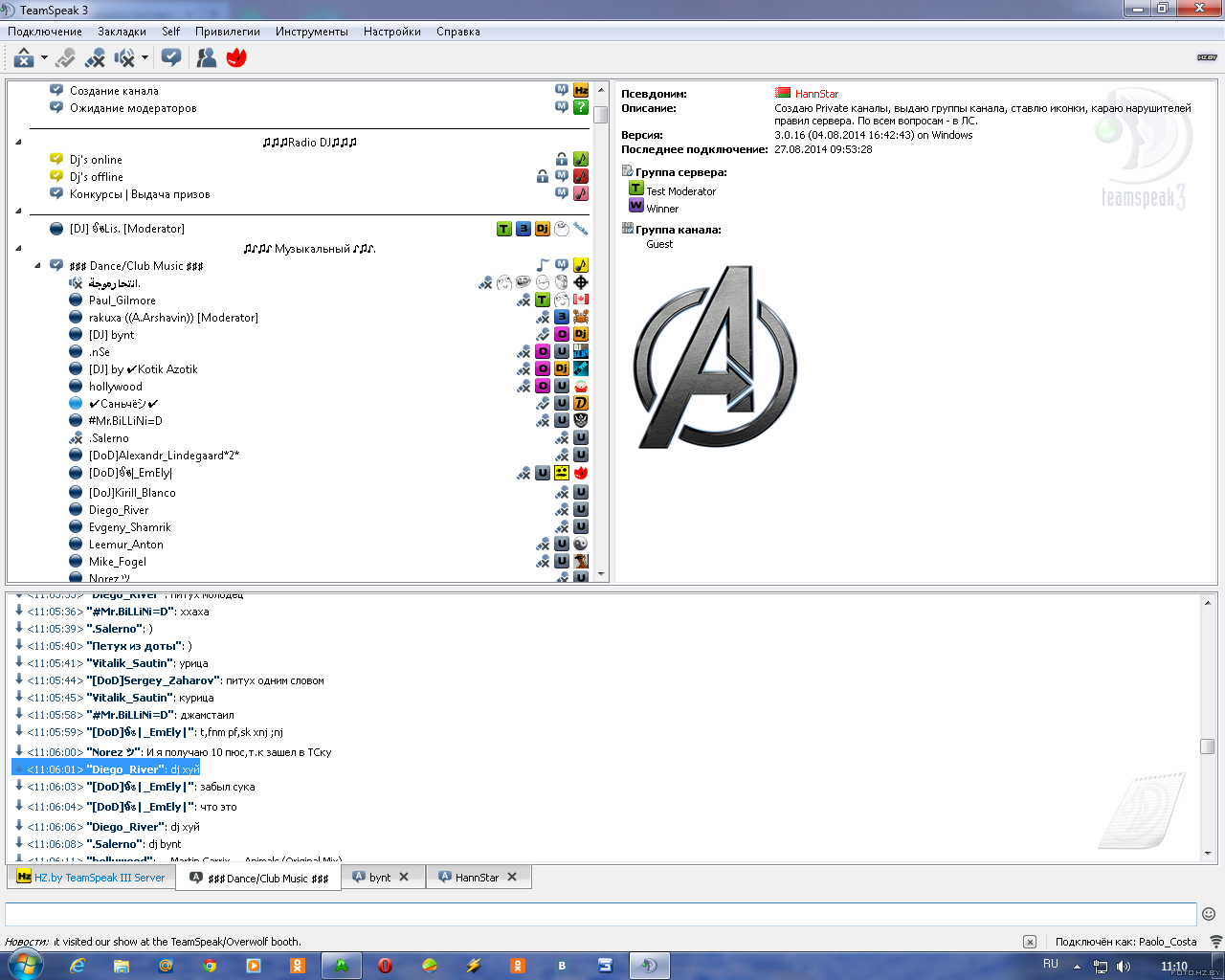Screen dimensions: 1225x980
Task: Select user Paul_Gilmore in channel tree
Action: [122, 301]
